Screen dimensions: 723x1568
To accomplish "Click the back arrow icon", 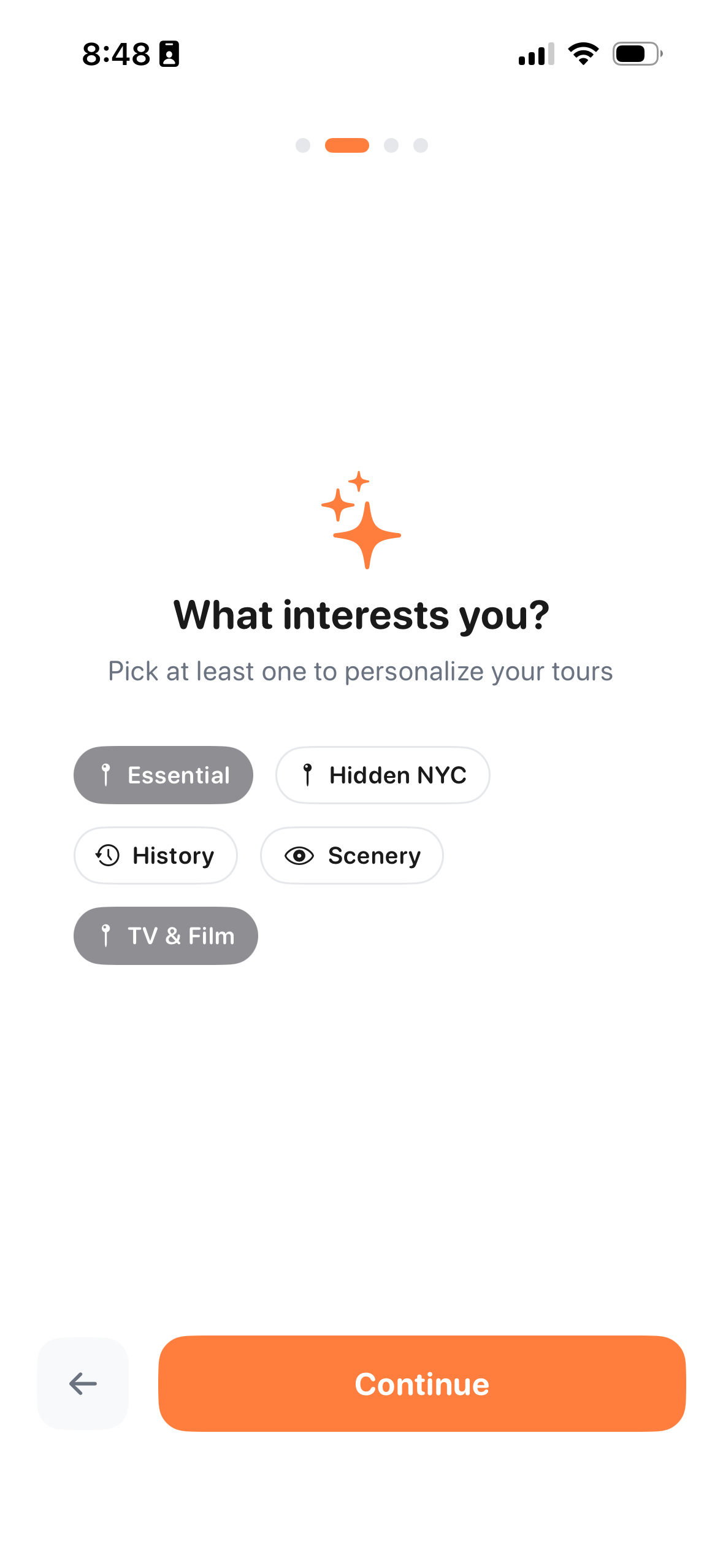I will [82, 1383].
